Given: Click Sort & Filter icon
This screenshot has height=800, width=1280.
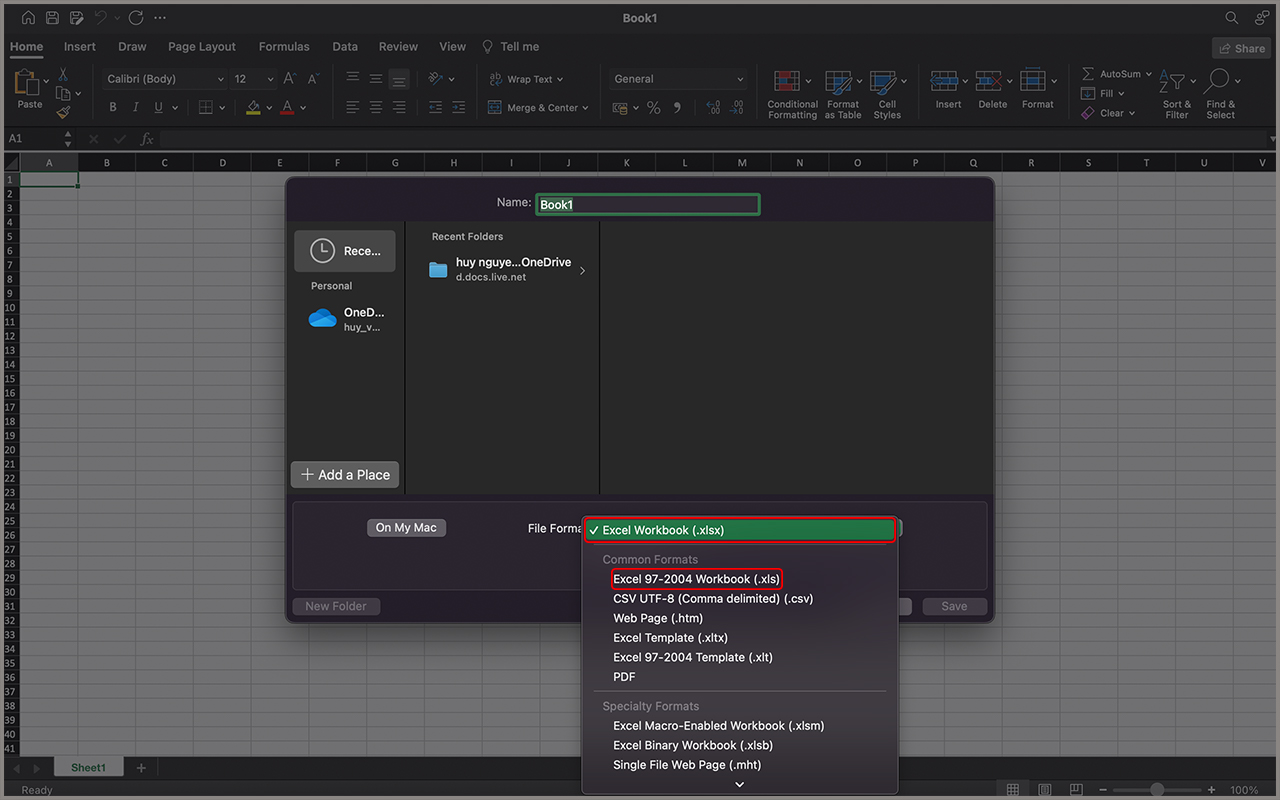Looking at the screenshot, I should pos(1171,83).
